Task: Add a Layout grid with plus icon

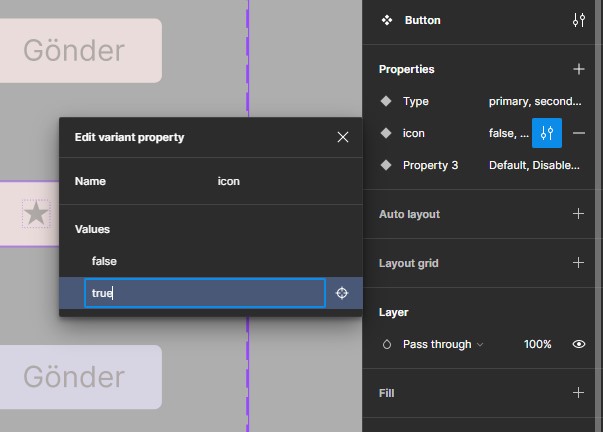Action: pyautogui.click(x=578, y=263)
